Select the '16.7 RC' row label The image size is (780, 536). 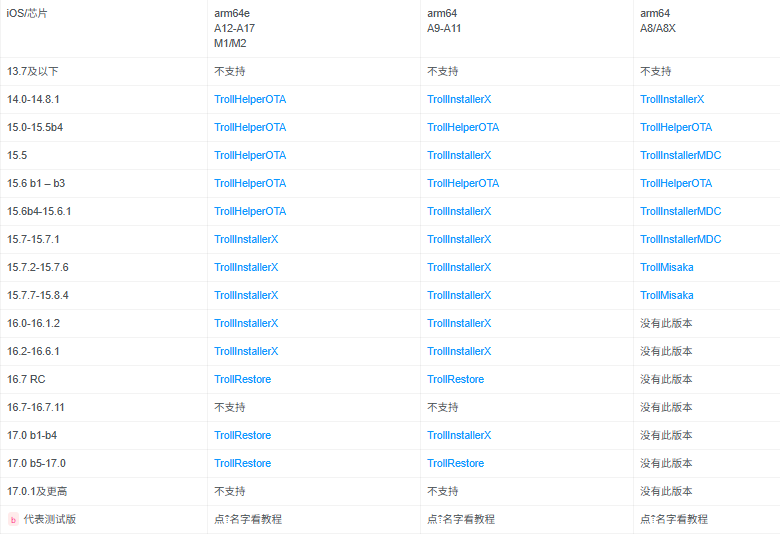26,379
